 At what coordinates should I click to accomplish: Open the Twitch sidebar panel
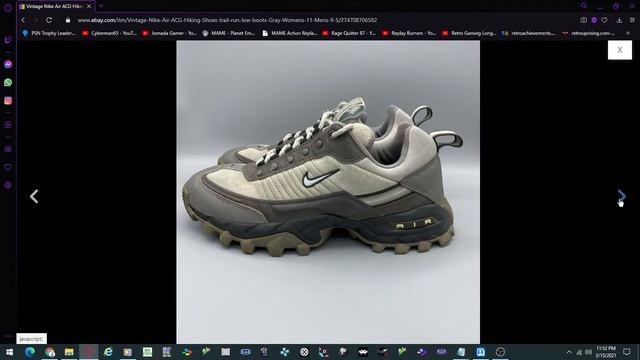(8, 40)
